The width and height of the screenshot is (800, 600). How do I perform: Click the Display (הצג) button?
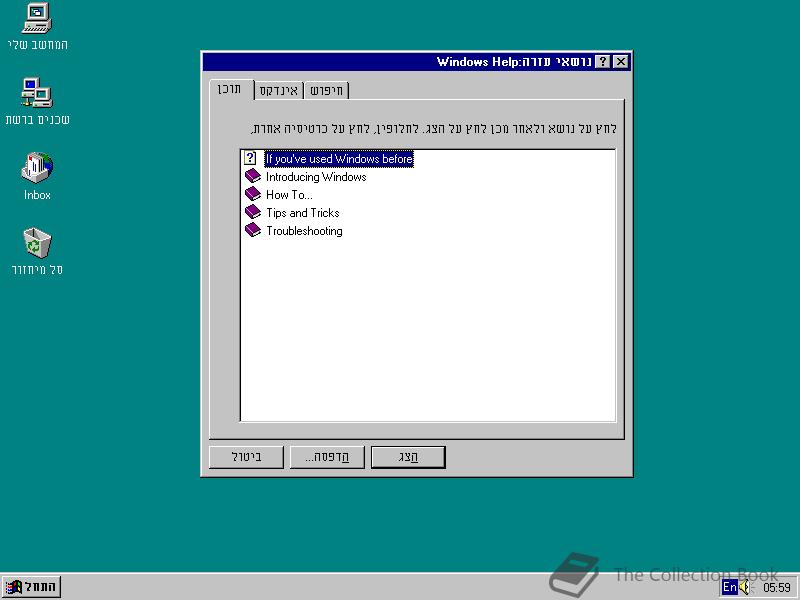[408, 457]
